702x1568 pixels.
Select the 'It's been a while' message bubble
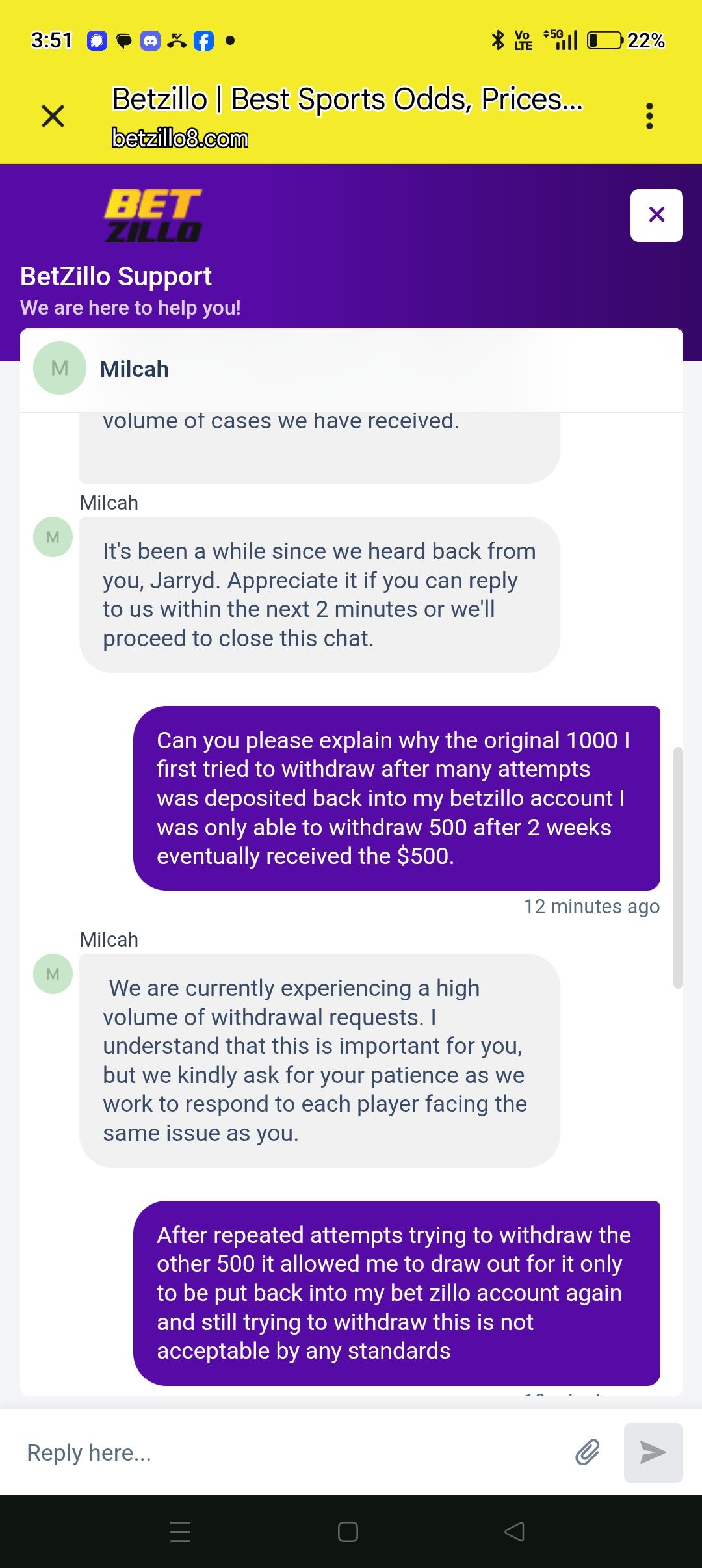(319, 594)
